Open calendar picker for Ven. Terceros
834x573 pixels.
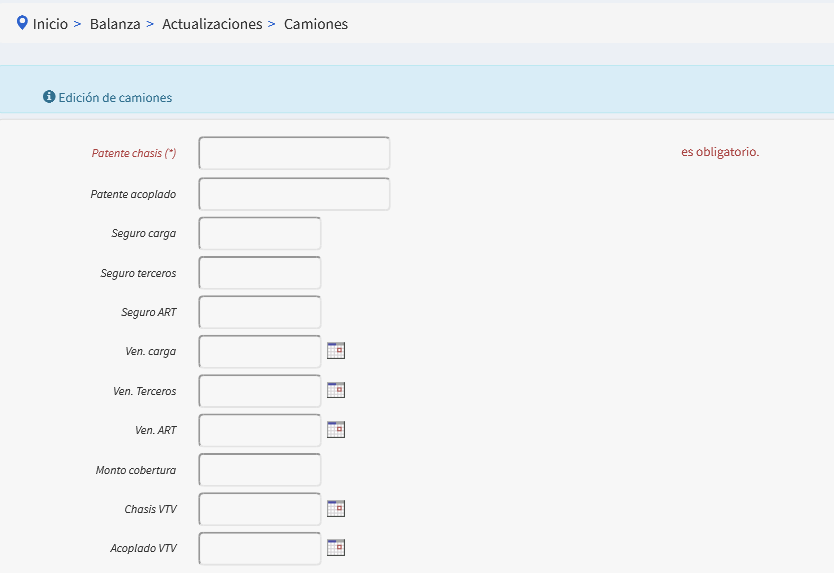coord(336,390)
